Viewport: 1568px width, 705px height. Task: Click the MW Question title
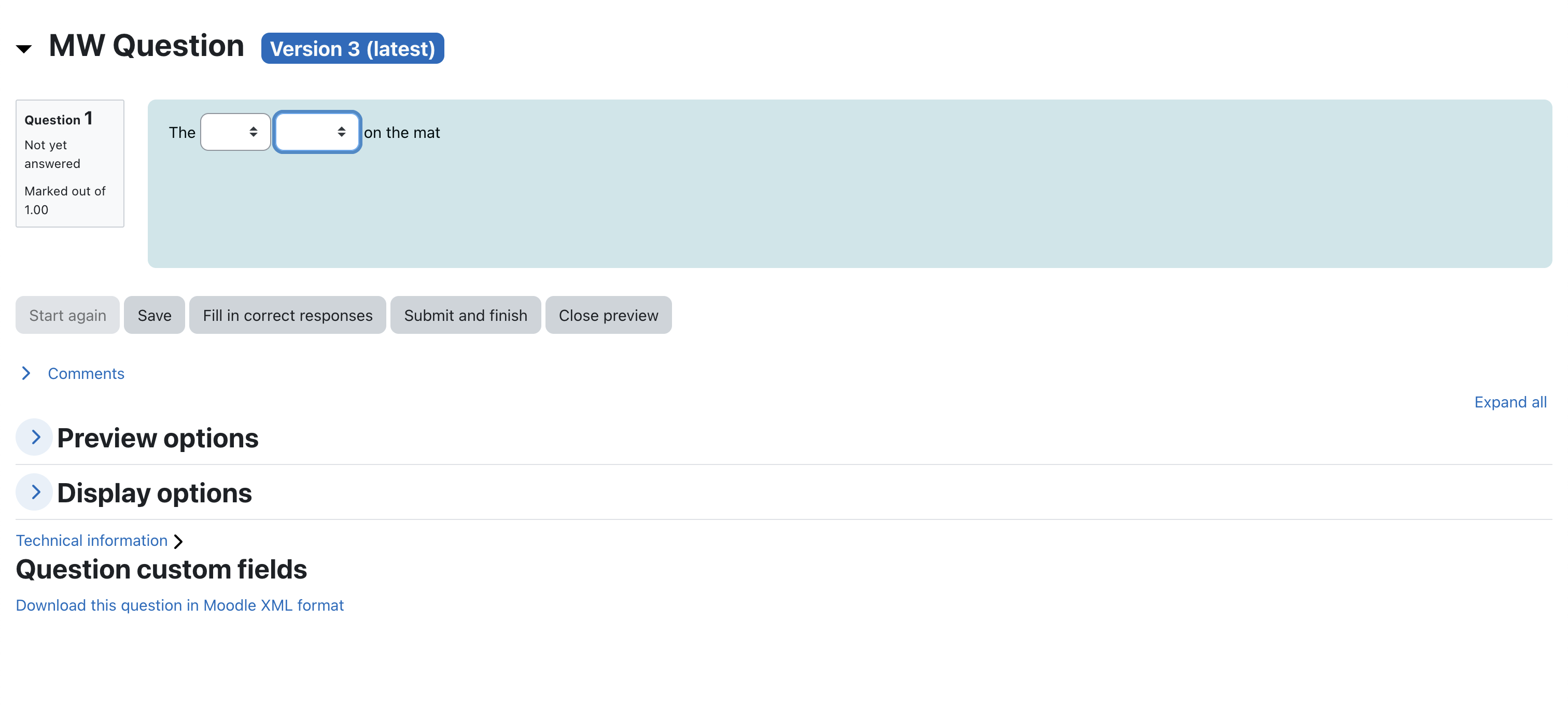147,46
